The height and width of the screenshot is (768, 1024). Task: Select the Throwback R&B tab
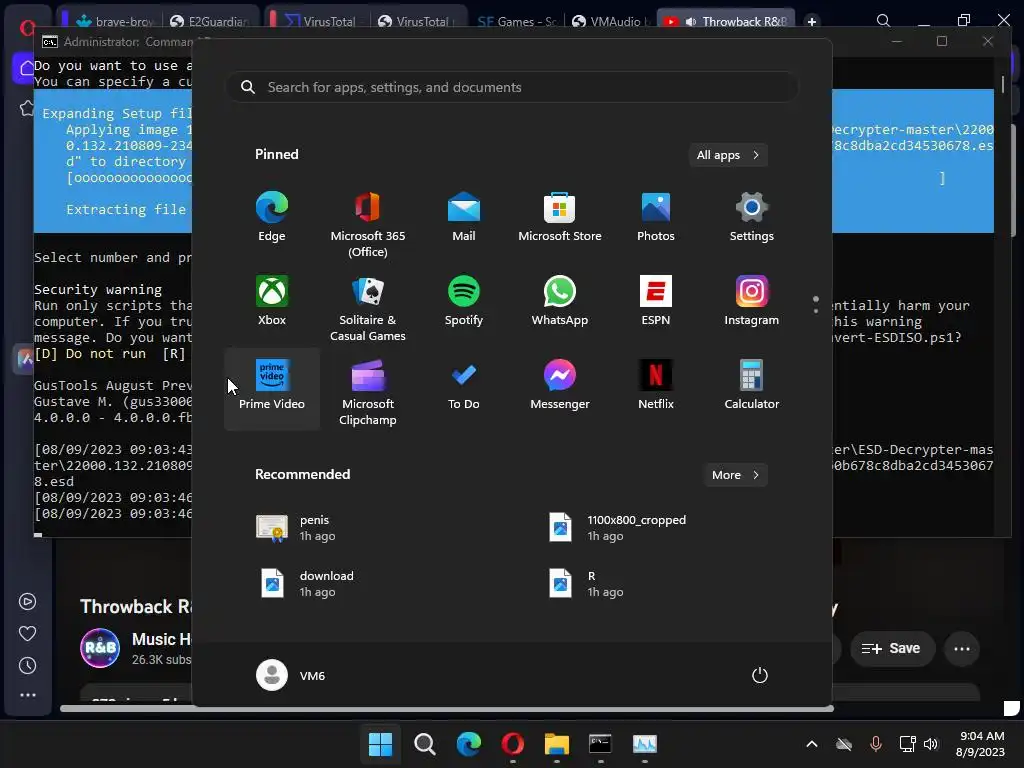(726, 22)
